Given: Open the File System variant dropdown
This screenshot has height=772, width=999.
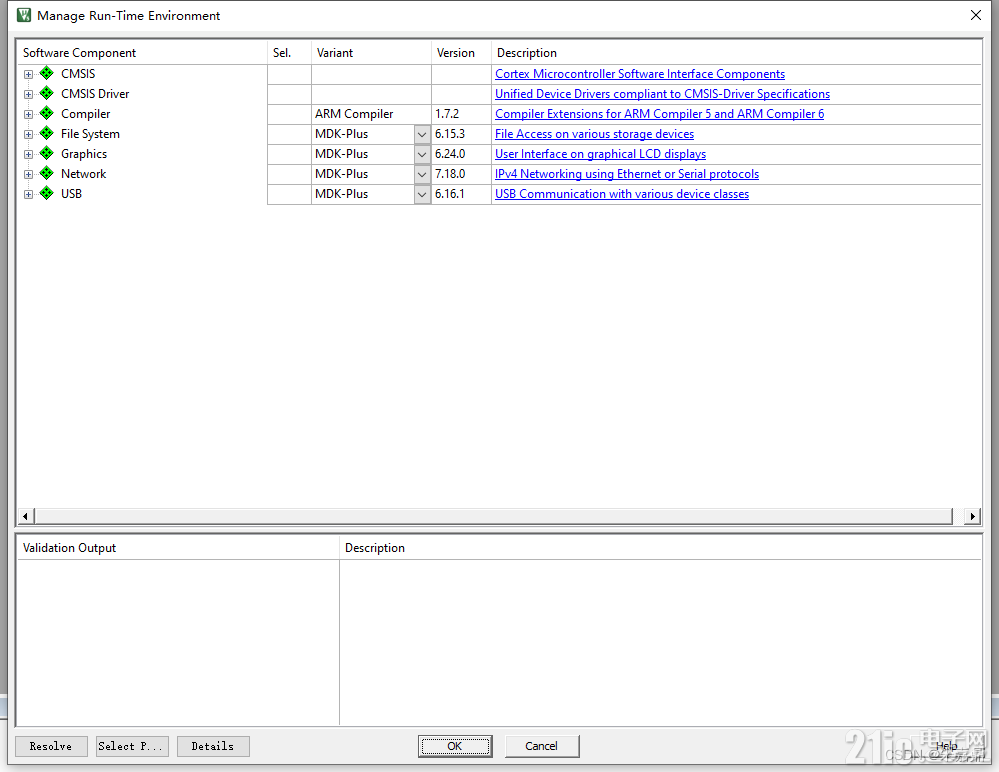Looking at the screenshot, I should point(422,134).
